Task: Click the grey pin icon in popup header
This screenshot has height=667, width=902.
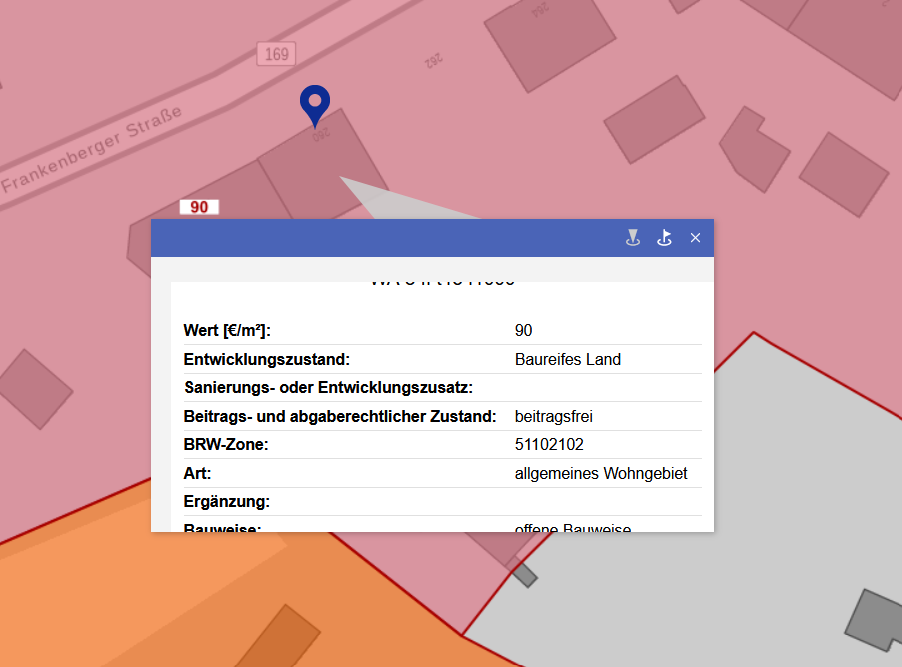Action: tap(632, 238)
